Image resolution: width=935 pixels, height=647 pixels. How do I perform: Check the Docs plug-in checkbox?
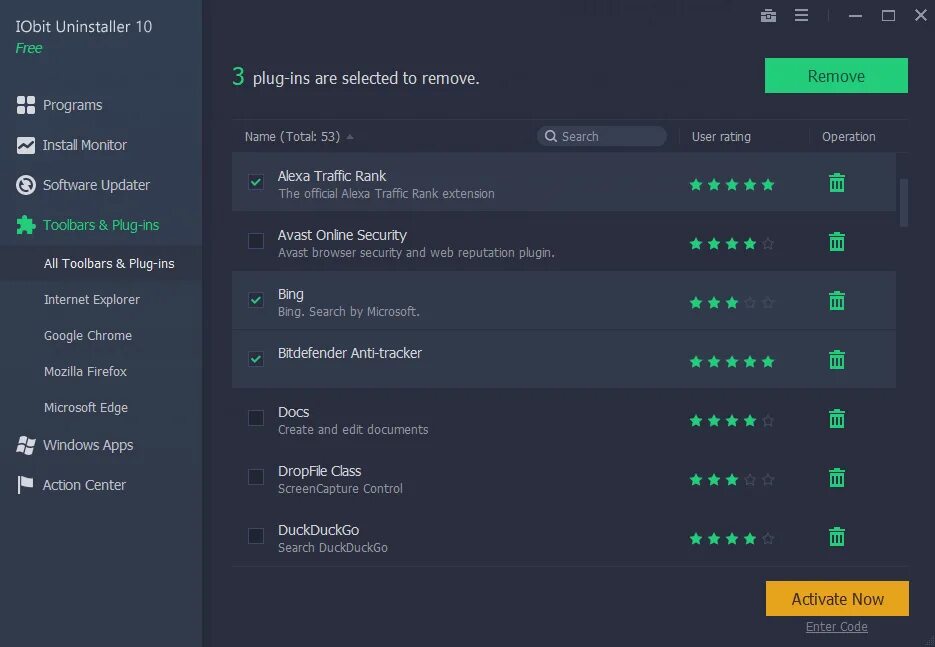click(x=256, y=418)
